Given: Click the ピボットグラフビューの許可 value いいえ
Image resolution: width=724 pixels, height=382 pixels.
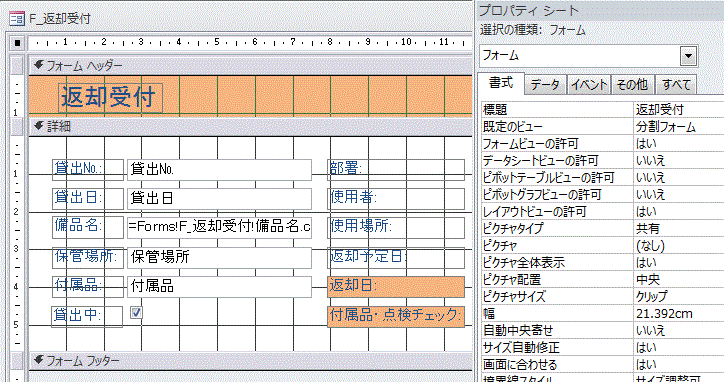Looking at the screenshot, I should click(678, 194).
